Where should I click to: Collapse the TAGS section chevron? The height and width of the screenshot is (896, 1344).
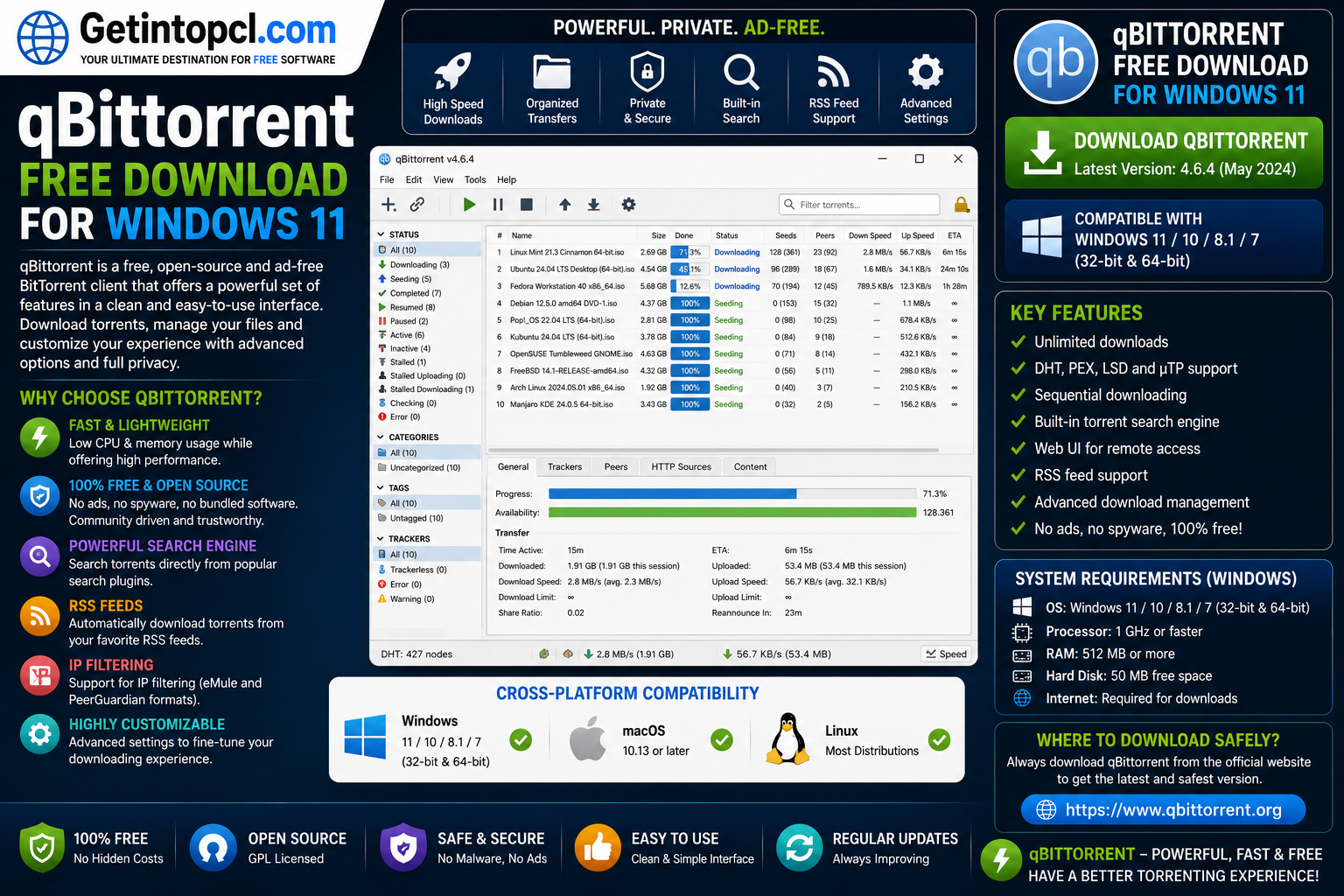click(381, 488)
